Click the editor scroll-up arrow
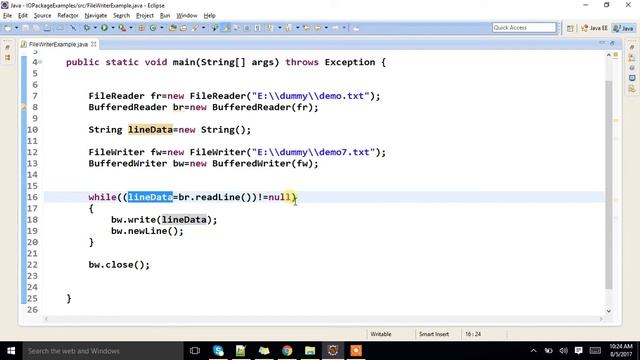The height and width of the screenshot is (360, 640). click(x=609, y=55)
